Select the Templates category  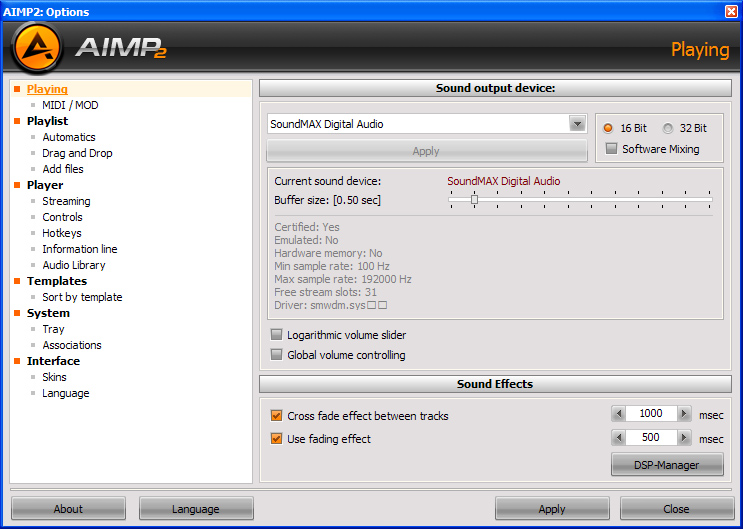point(57,281)
